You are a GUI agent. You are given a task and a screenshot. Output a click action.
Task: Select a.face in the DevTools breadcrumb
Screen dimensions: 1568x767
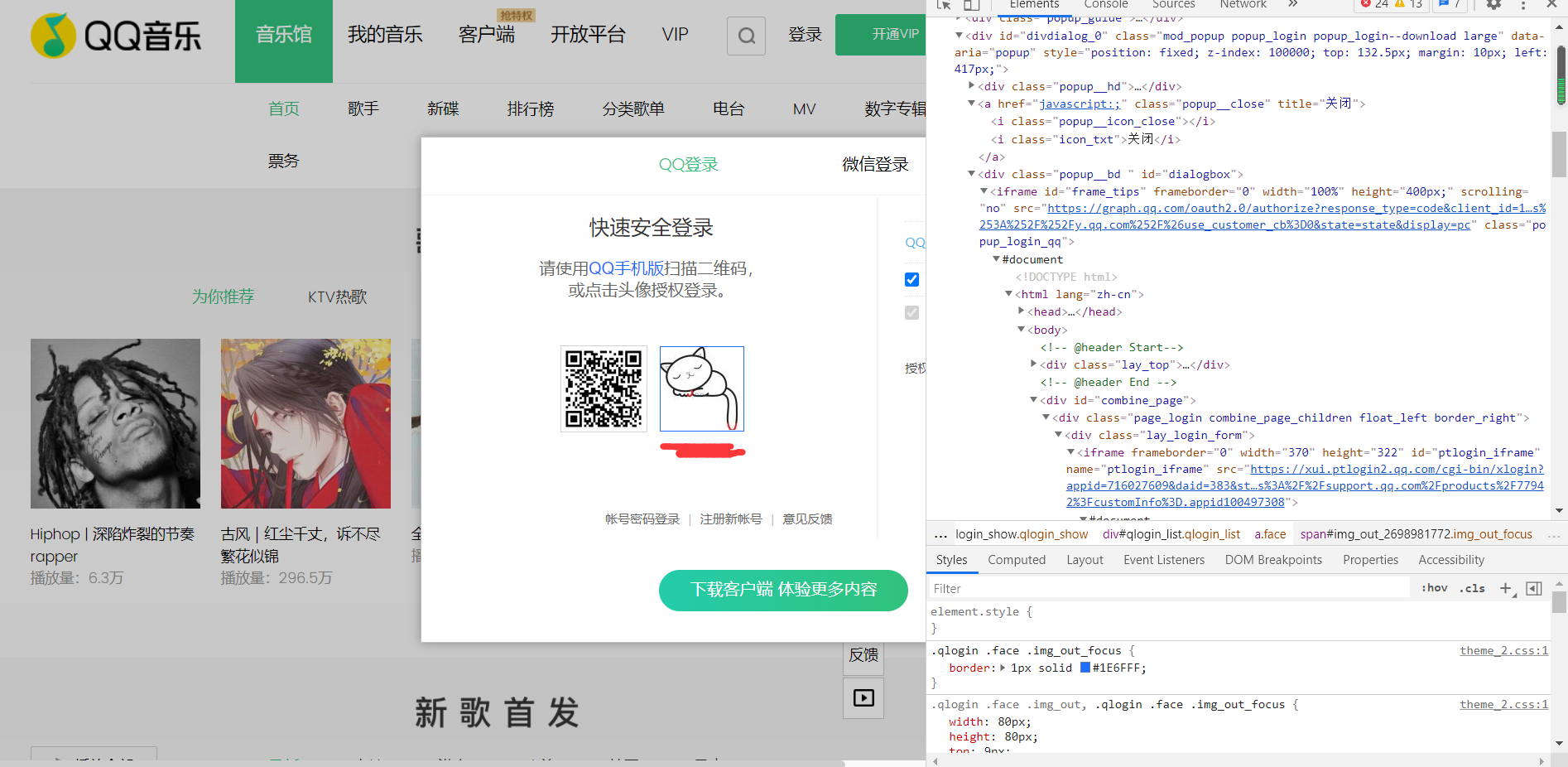click(x=1270, y=534)
